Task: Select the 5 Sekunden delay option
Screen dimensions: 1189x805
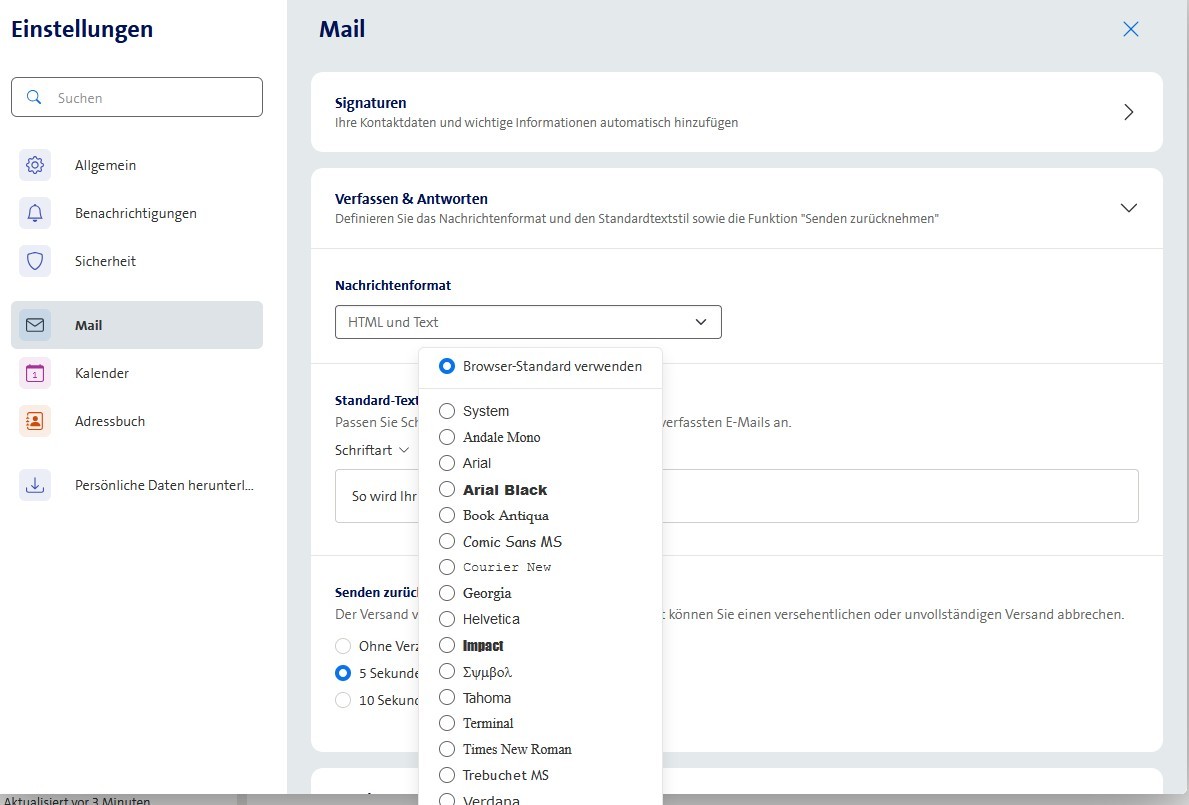Action: click(343, 673)
